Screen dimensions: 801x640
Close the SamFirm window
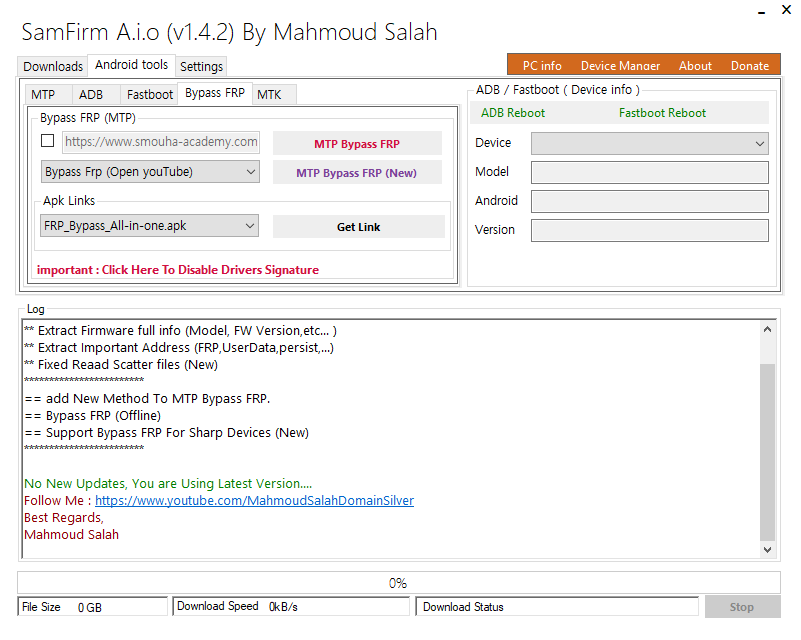(x=787, y=10)
